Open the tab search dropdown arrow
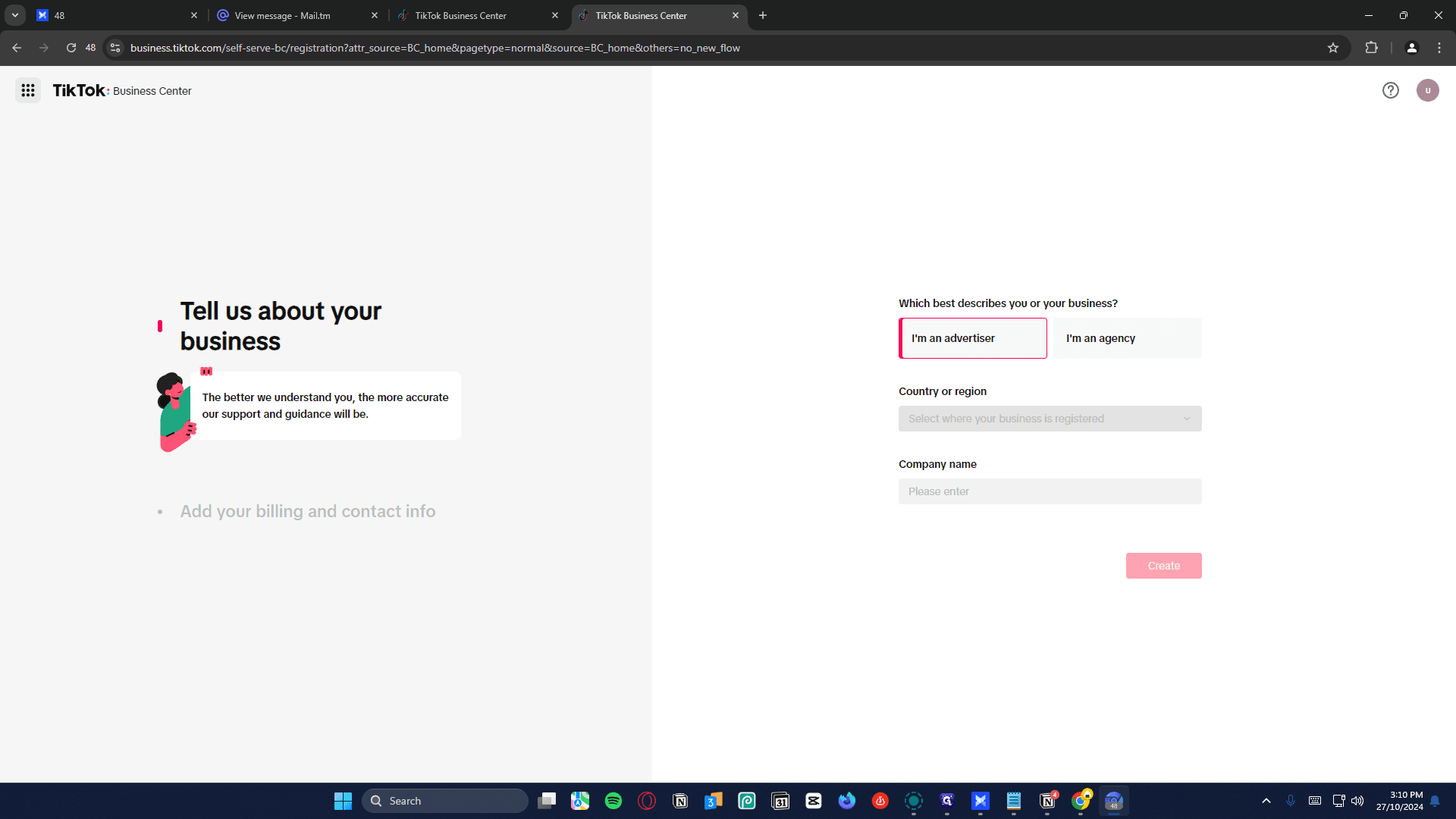 (14, 15)
